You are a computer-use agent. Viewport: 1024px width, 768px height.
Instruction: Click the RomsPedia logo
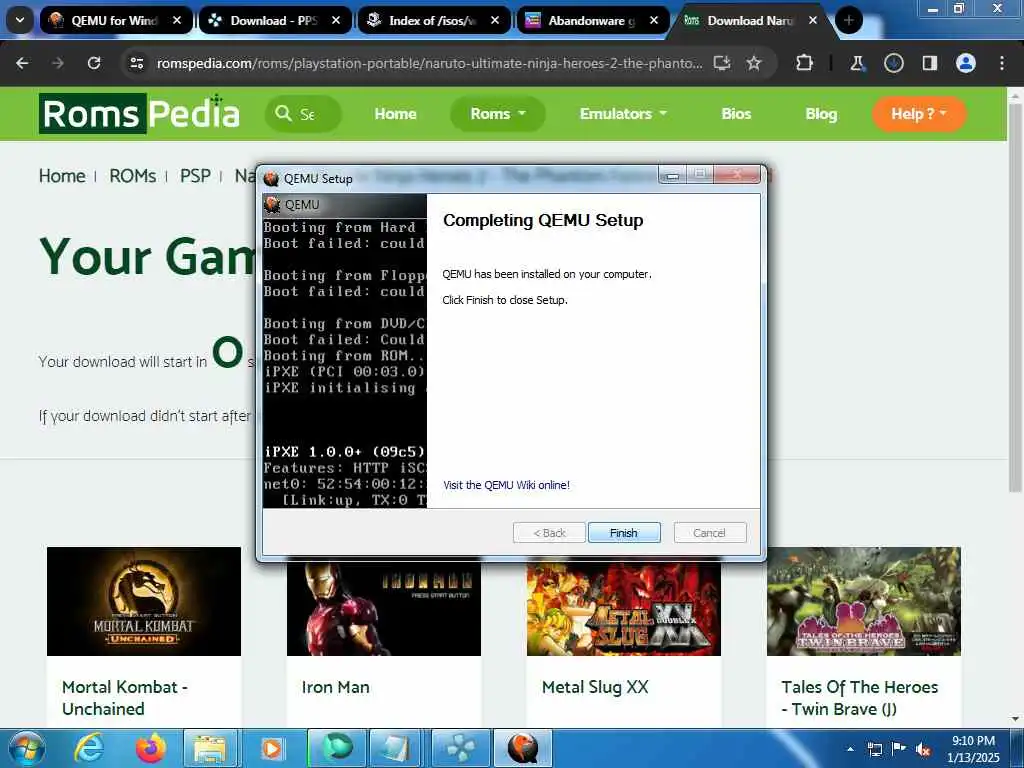click(139, 114)
